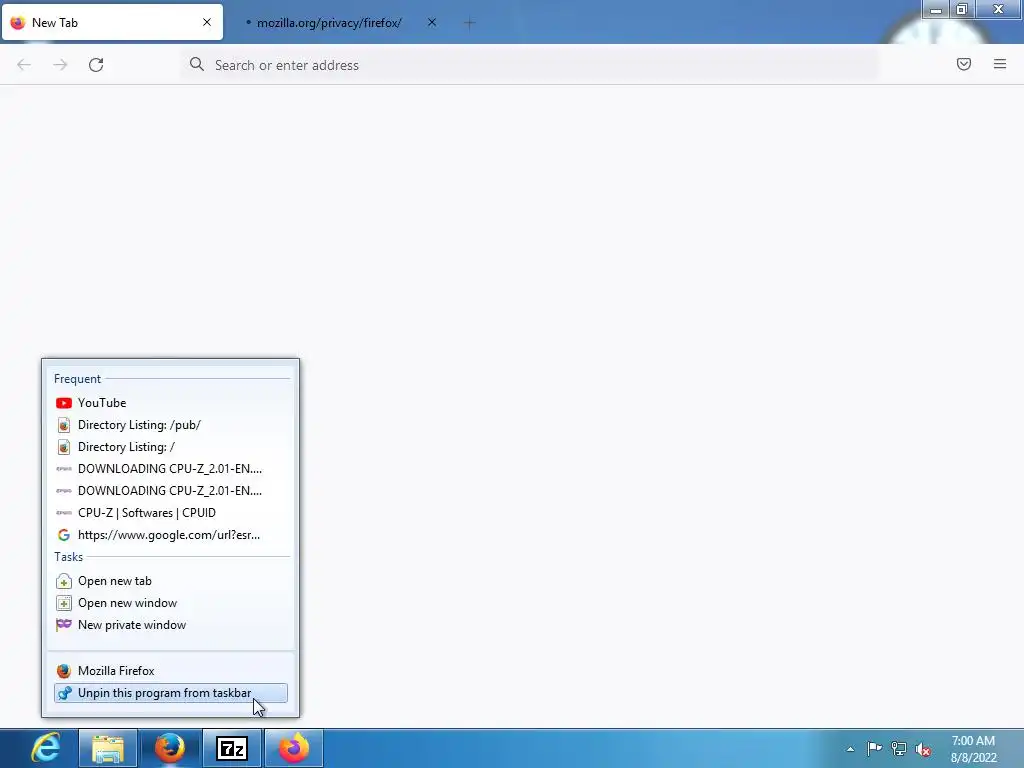The height and width of the screenshot is (768, 1024).
Task: Open Internet Explorer from the taskbar
Action: (x=46, y=748)
